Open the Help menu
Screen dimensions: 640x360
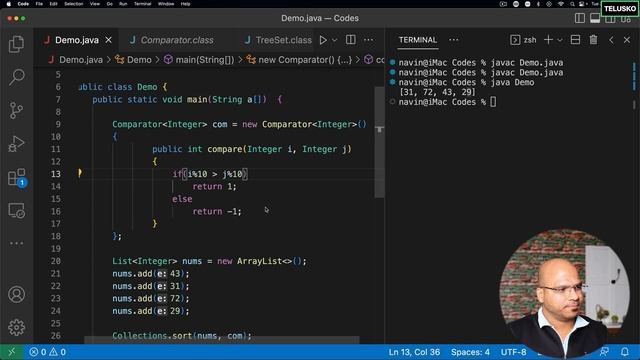click(185, 4)
